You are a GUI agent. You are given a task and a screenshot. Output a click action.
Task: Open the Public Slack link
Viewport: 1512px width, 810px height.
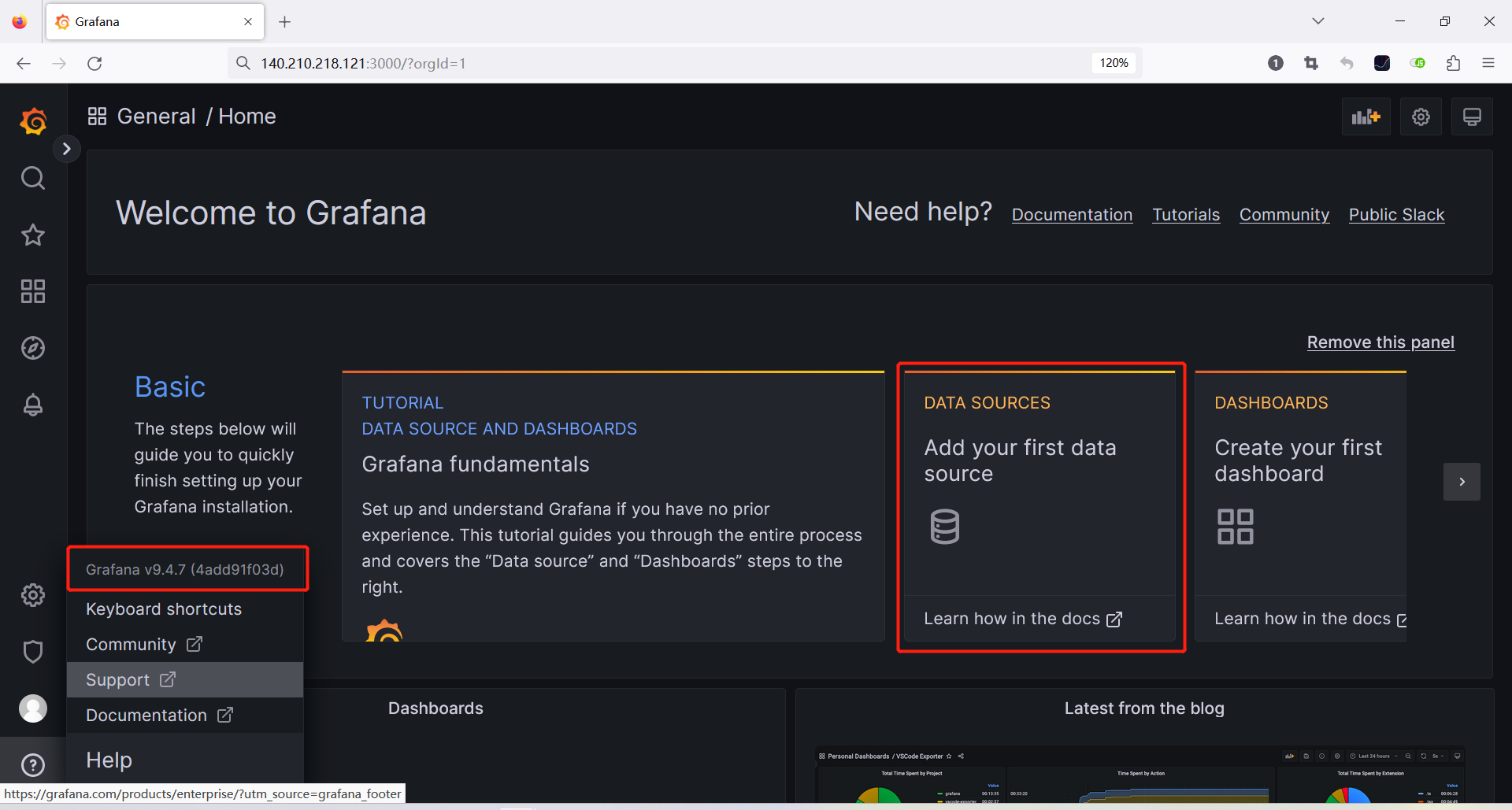click(1396, 215)
